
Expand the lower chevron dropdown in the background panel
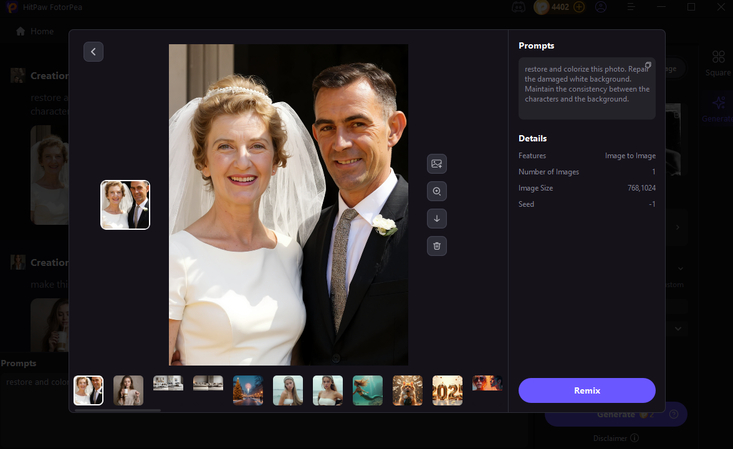tap(678, 329)
